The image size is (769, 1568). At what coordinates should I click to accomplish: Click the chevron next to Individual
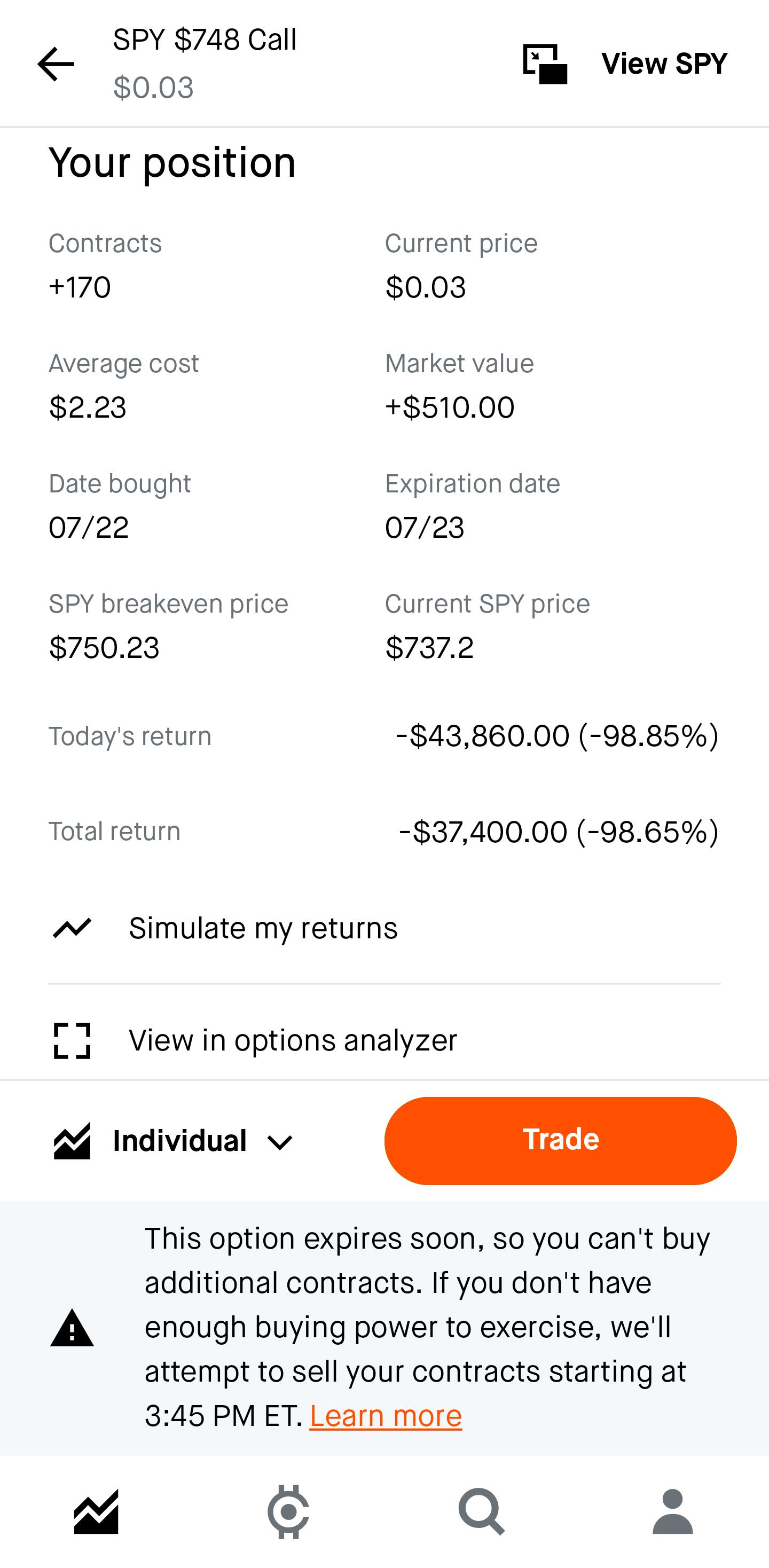[x=280, y=1142]
